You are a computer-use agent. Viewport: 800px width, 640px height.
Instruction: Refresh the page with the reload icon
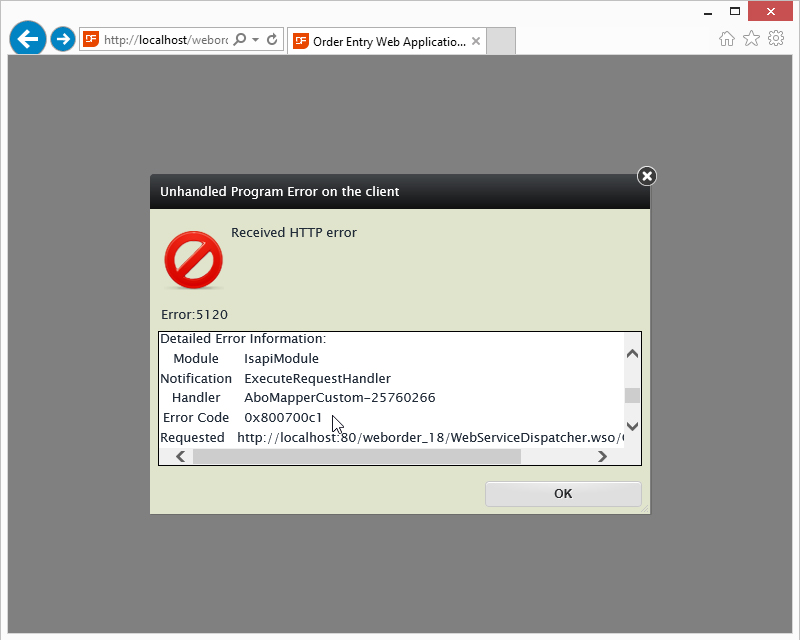tap(272, 39)
